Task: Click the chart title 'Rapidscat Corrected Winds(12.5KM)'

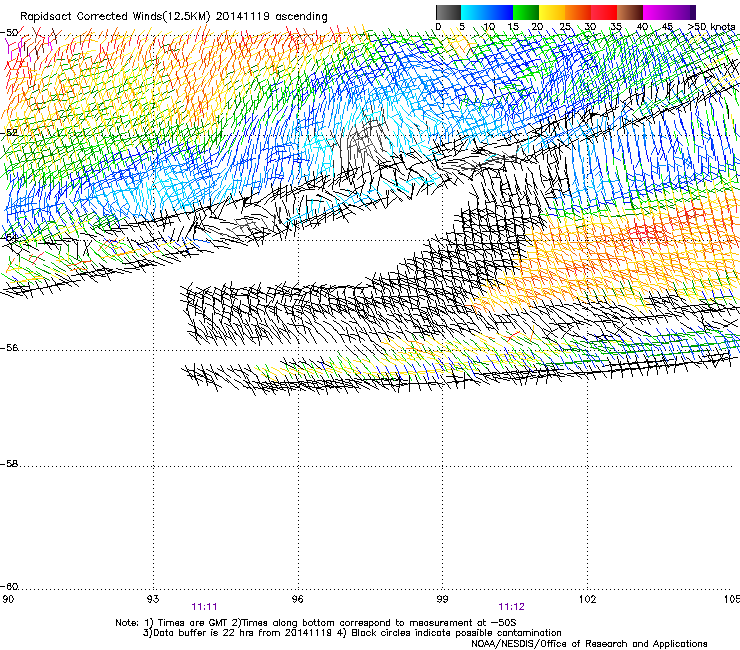Action: pyautogui.click(x=115, y=17)
